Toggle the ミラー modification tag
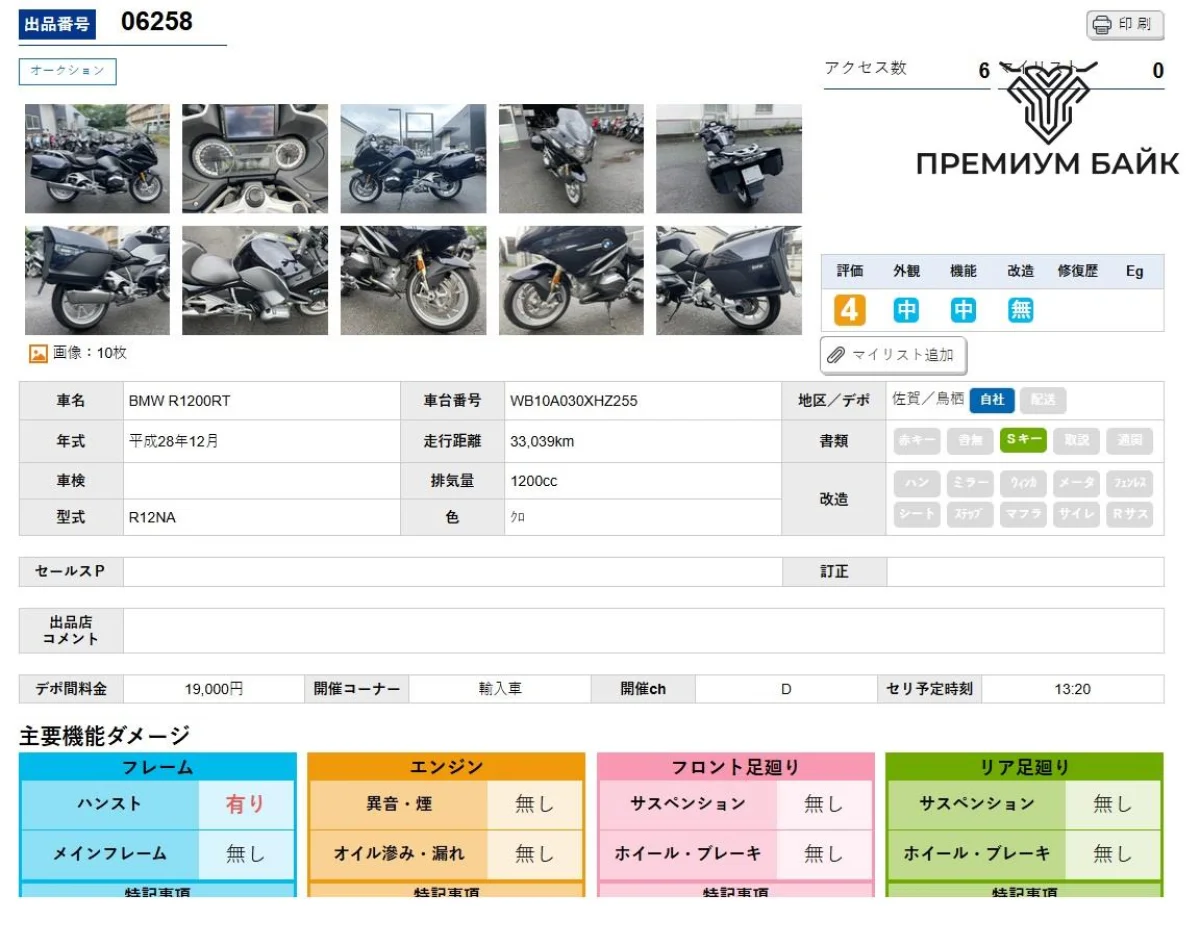This screenshot has width=1200, height=946. 970,483
